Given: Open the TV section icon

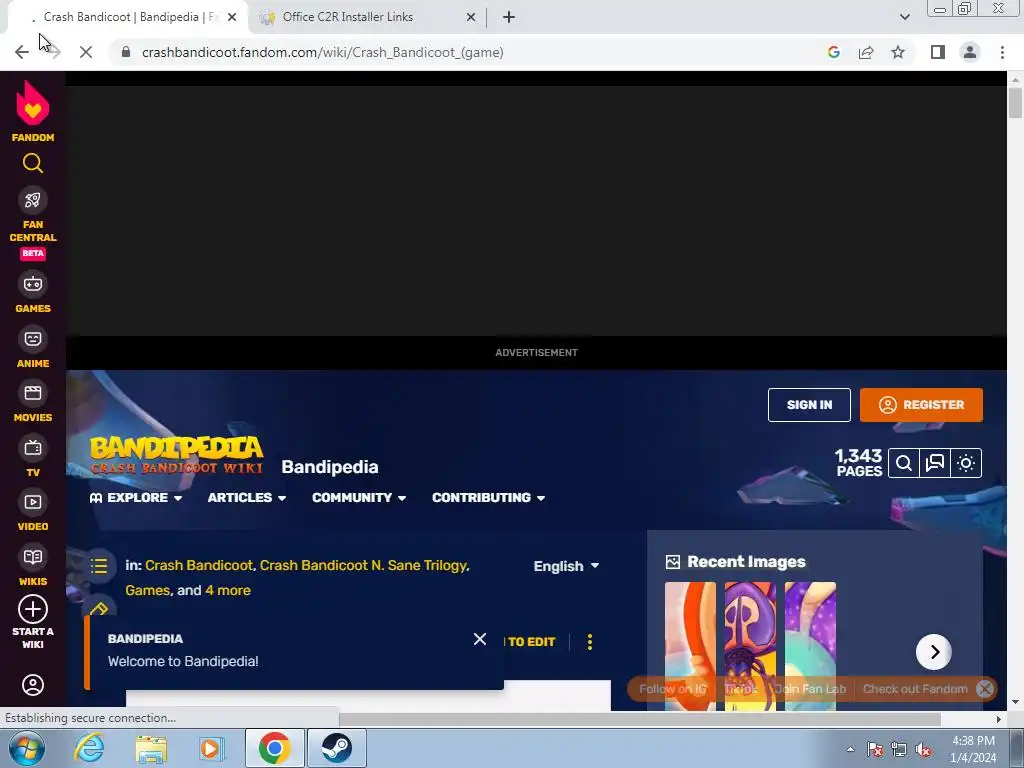Looking at the screenshot, I should point(33,448).
